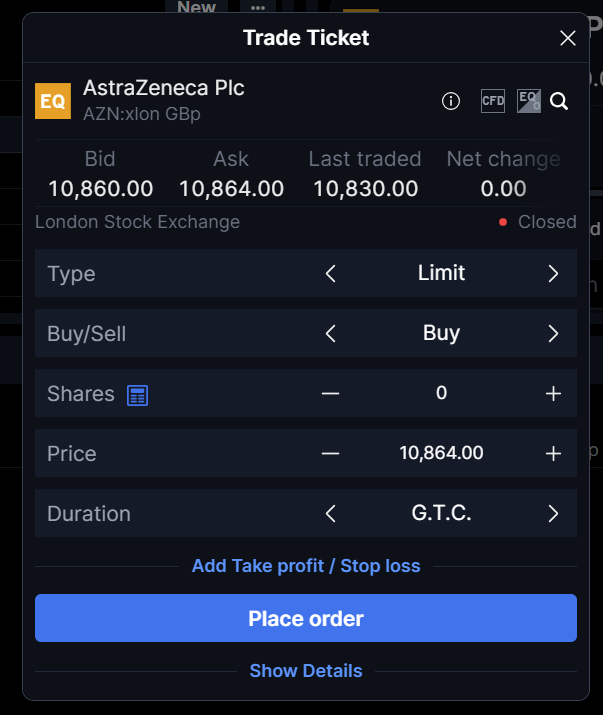603x715 pixels.
Task: Expand Show Details section
Action: click(x=306, y=671)
